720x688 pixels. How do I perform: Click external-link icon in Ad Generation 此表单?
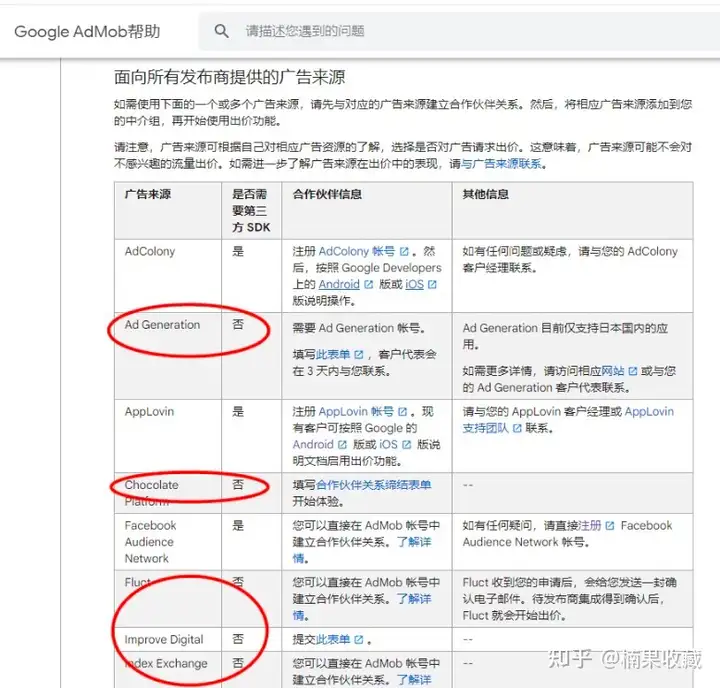(x=359, y=355)
